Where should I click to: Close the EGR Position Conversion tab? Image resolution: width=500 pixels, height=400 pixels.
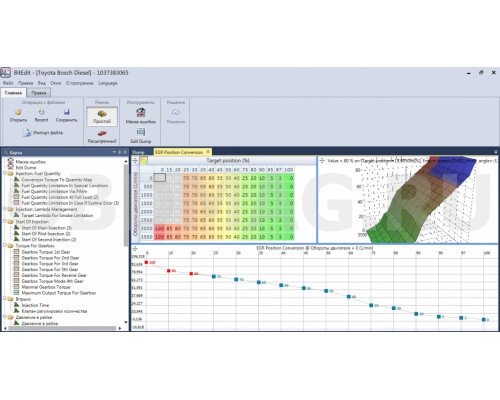tap(208, 152)
